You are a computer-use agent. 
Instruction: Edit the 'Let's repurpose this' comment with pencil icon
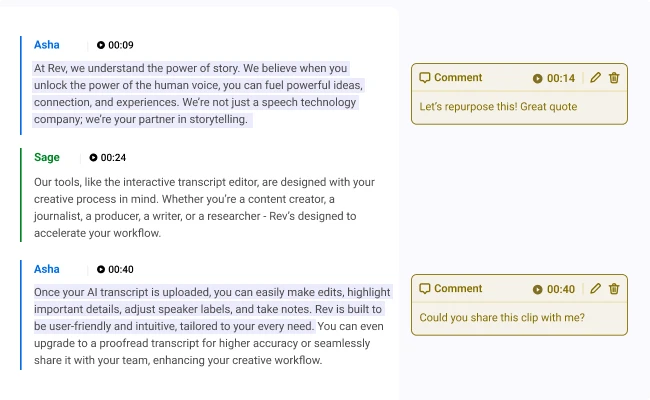tap(595, 78)
